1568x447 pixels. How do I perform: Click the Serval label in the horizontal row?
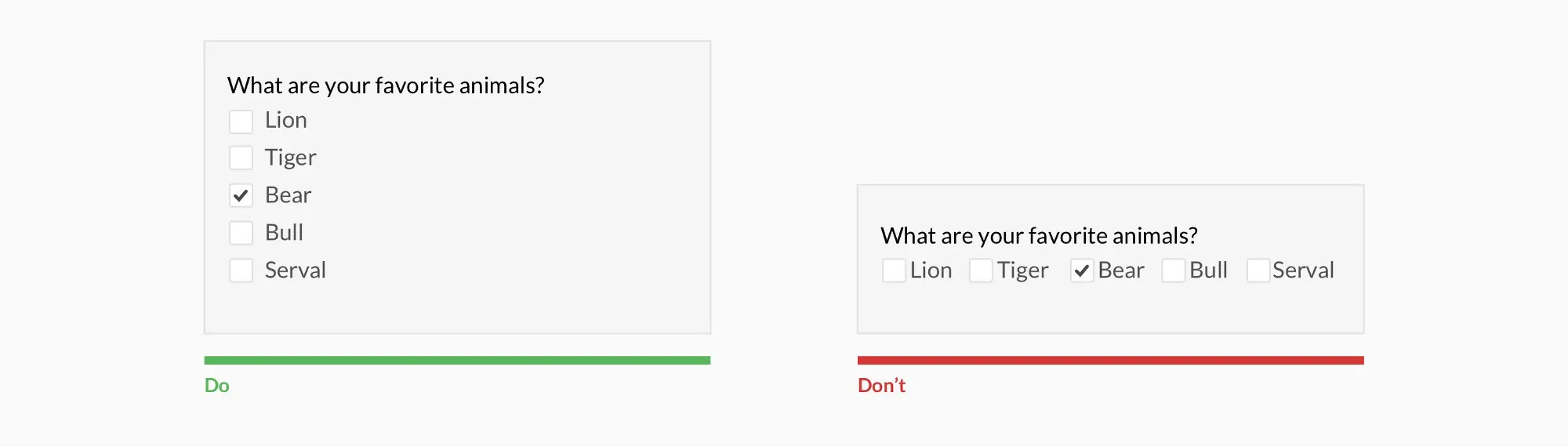point(1303,271)
